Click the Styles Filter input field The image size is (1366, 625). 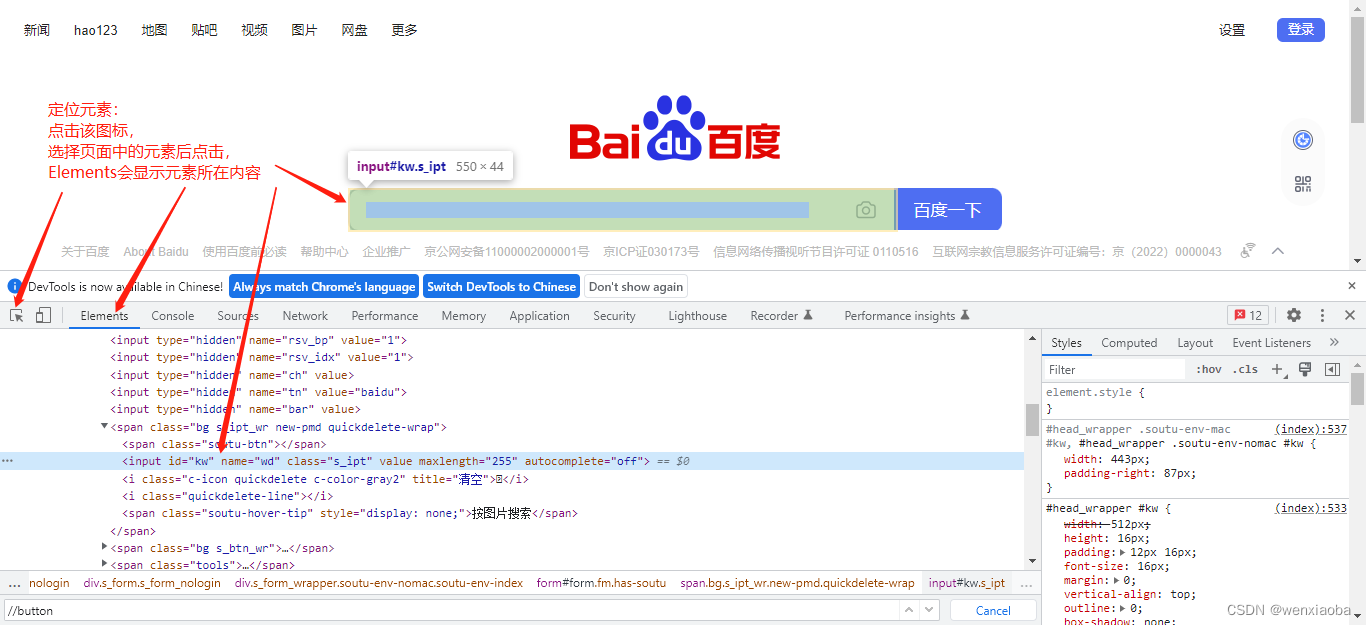[x=1116, y=370]
